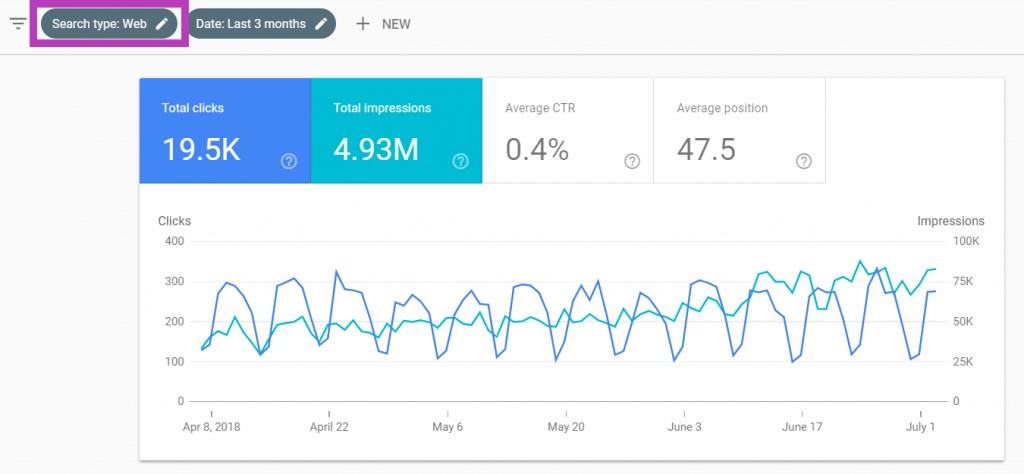Open help icon on Total clicks card
Image resolution: width=1024 pixels, height=474 pixels.
[x=289, y=161]
